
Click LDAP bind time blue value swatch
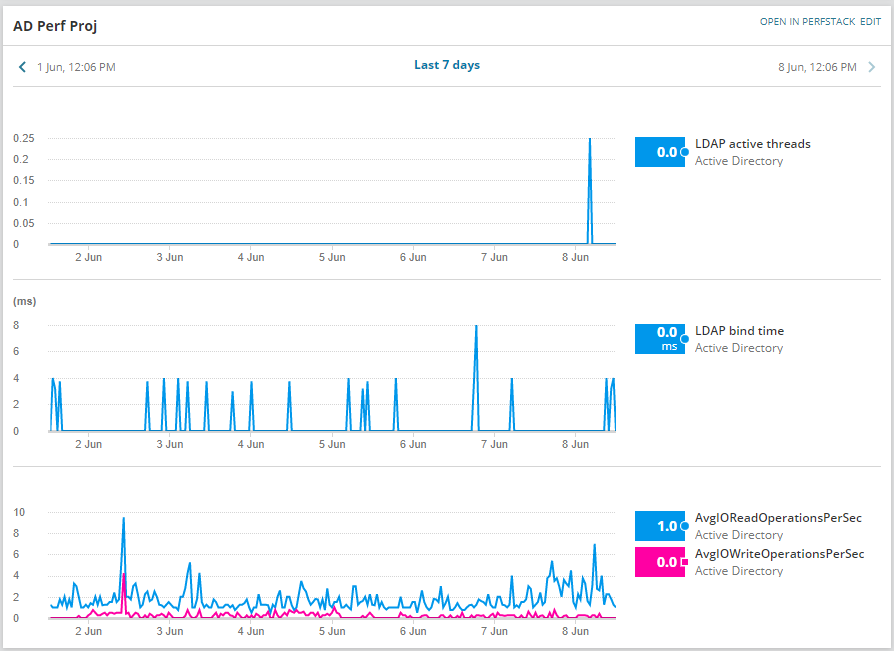tap(660, 339)
